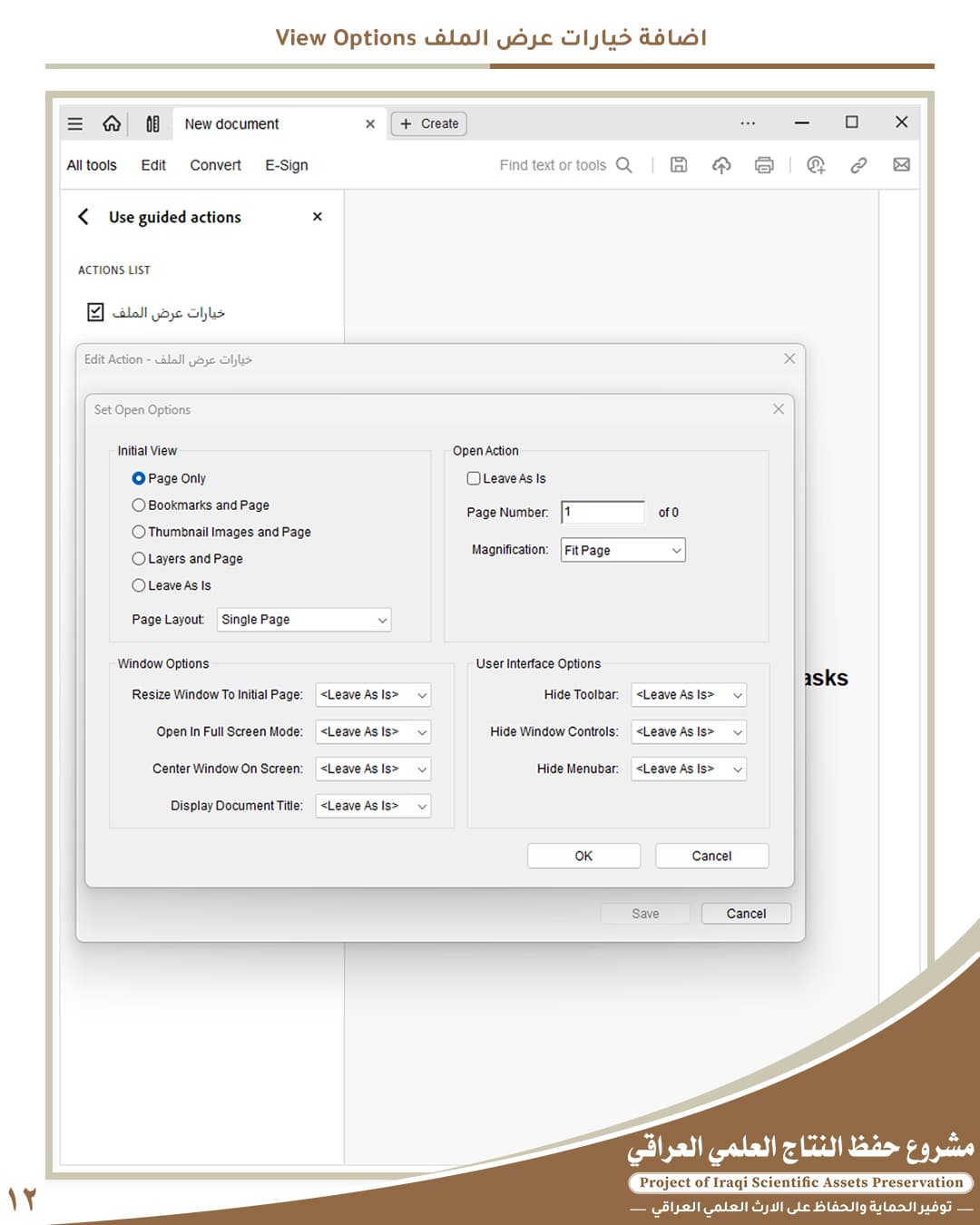Click the Print icon

click(x=764, y=165)
